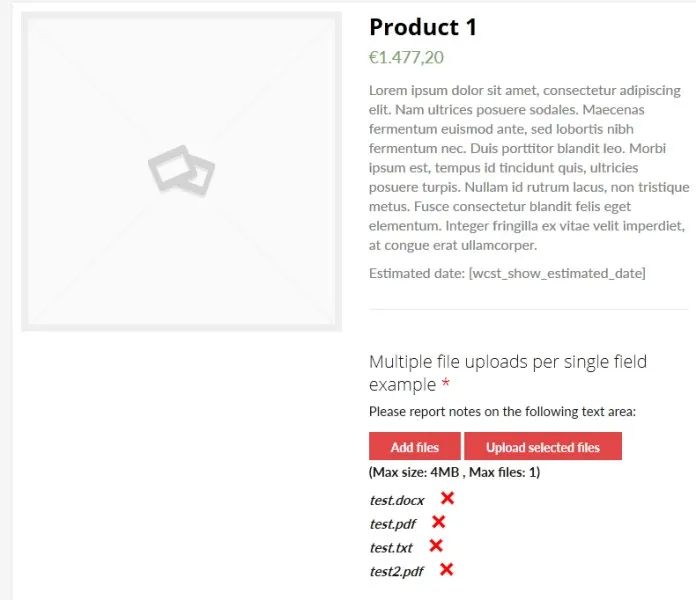The image size is (696, 600).
Task: Delete the test.pdf file using red X
Action: 438,522
